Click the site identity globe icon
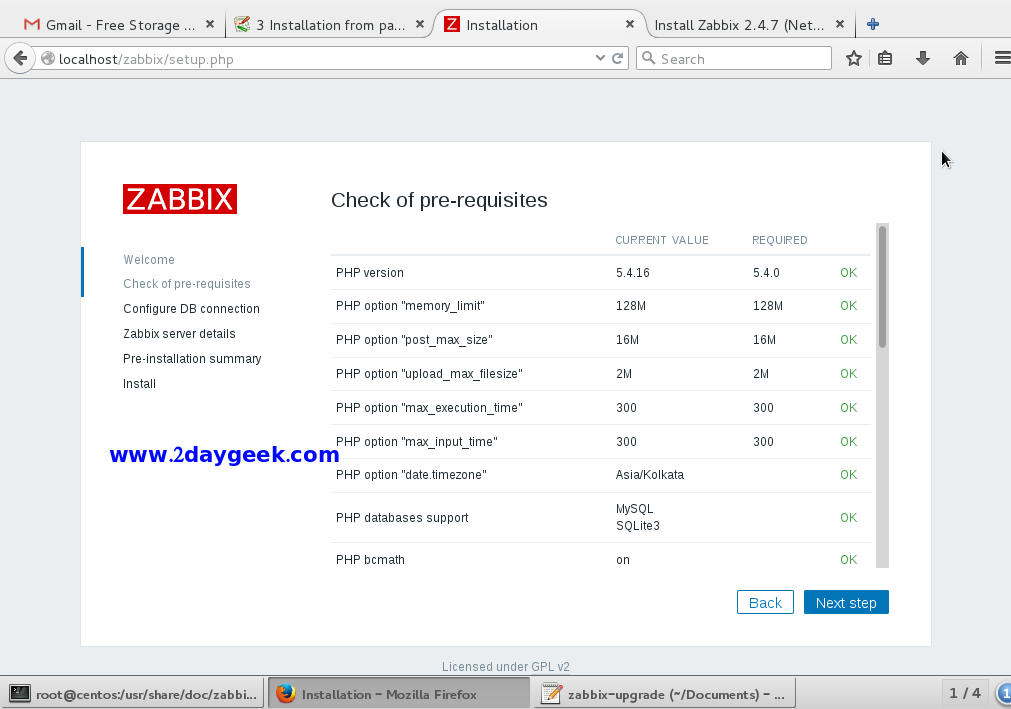The width and height of the screenshot is (1011, 709). (48, 59)
